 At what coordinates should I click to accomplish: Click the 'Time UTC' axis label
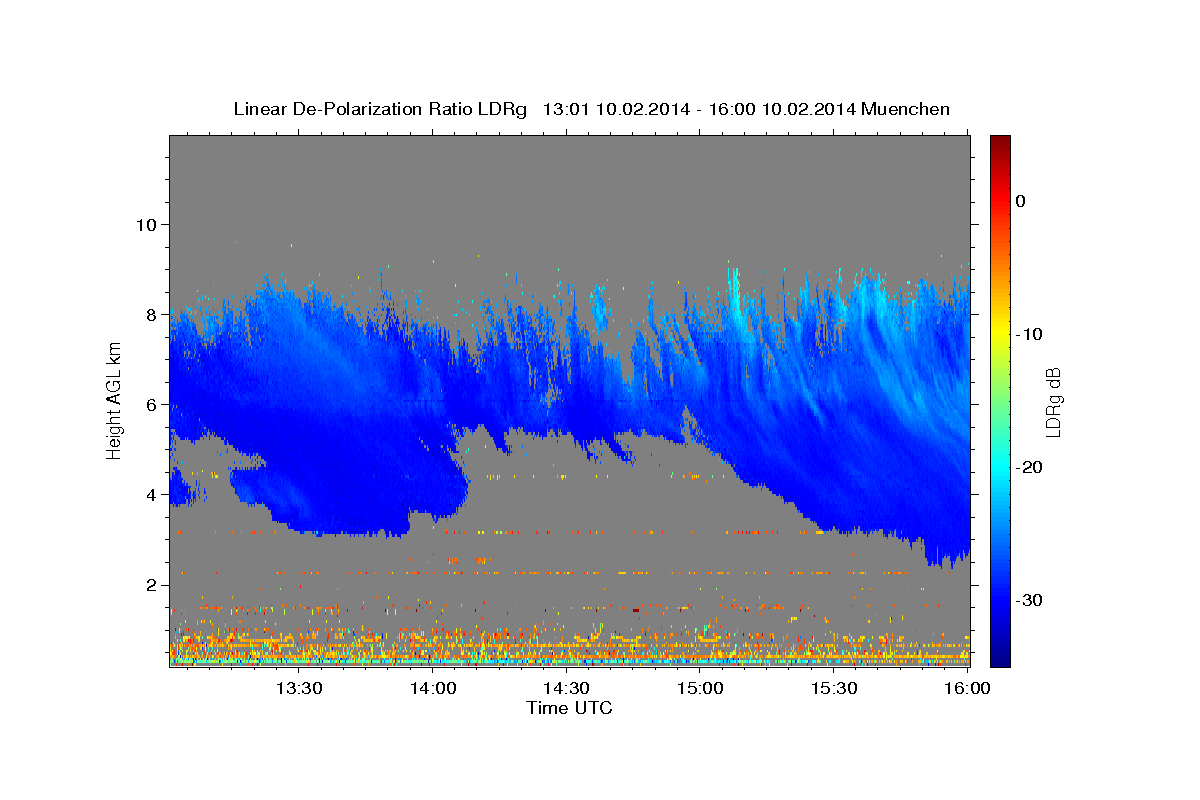coord(569,708)
